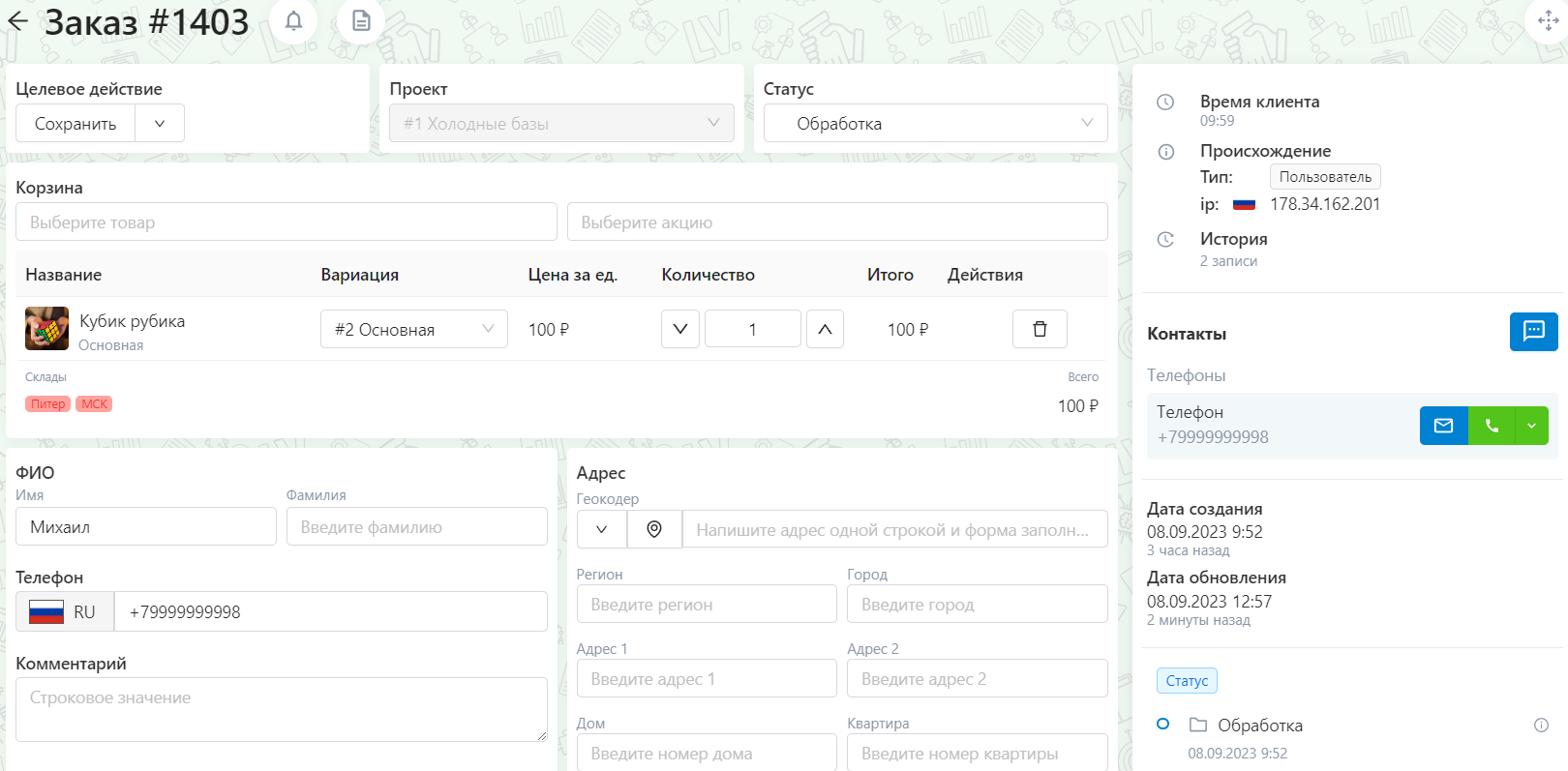Image resolution: width=1568 pixels, height=771 pixels.
Task: Delete Кубик рубика from the cart
Action: tap(1040, 329)
